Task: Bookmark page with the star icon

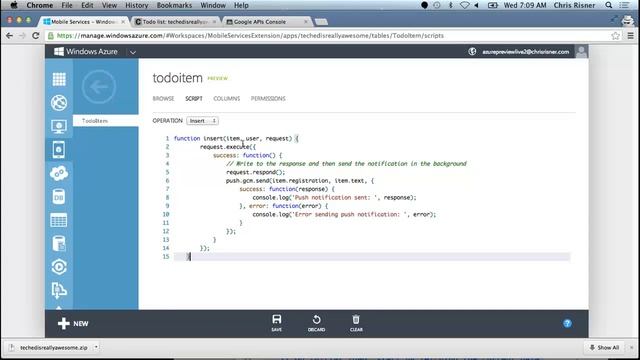Action: 616,36
